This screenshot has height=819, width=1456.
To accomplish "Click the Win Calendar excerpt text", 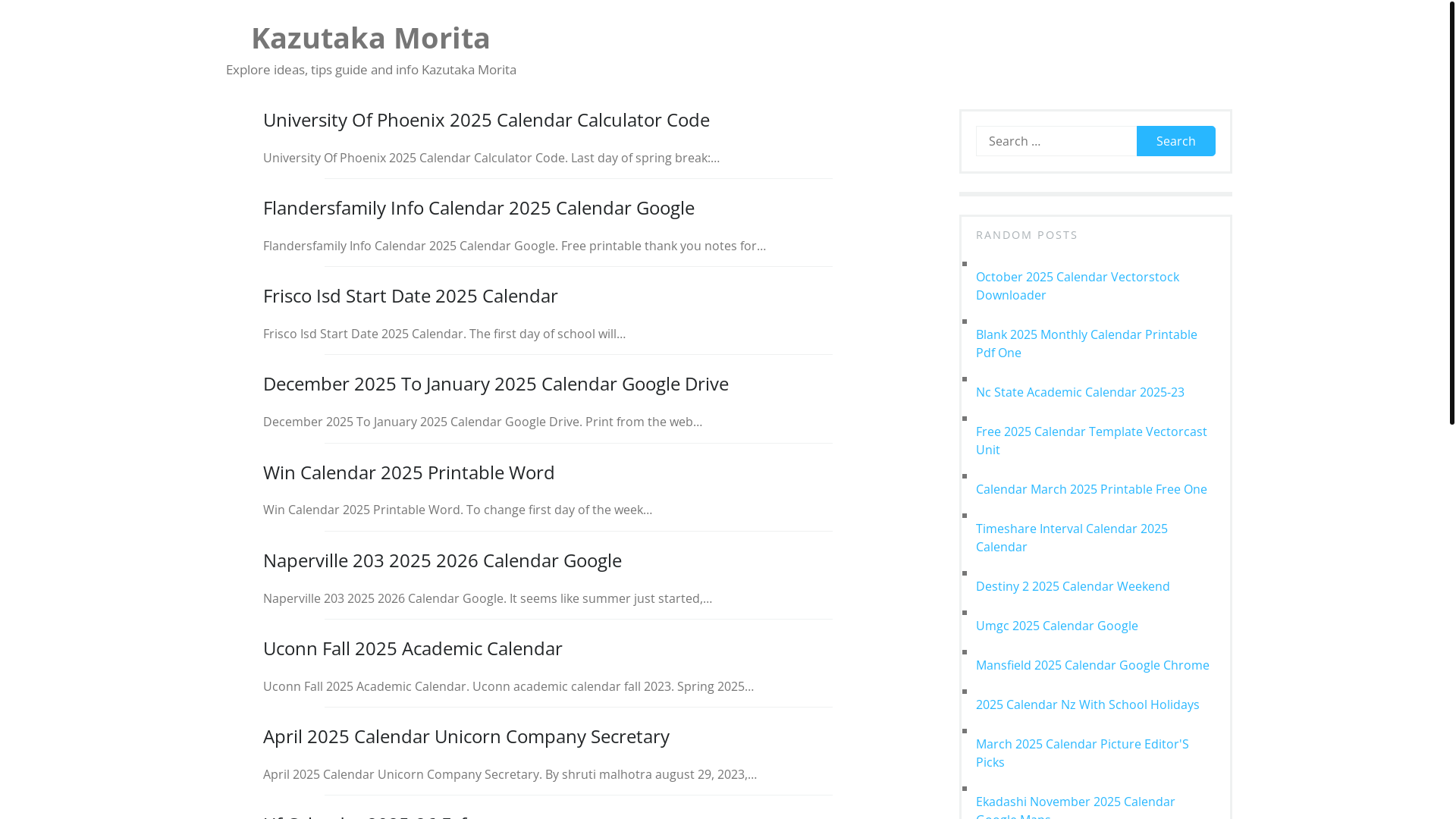I will pyautogui.click(x=457, y=510).
